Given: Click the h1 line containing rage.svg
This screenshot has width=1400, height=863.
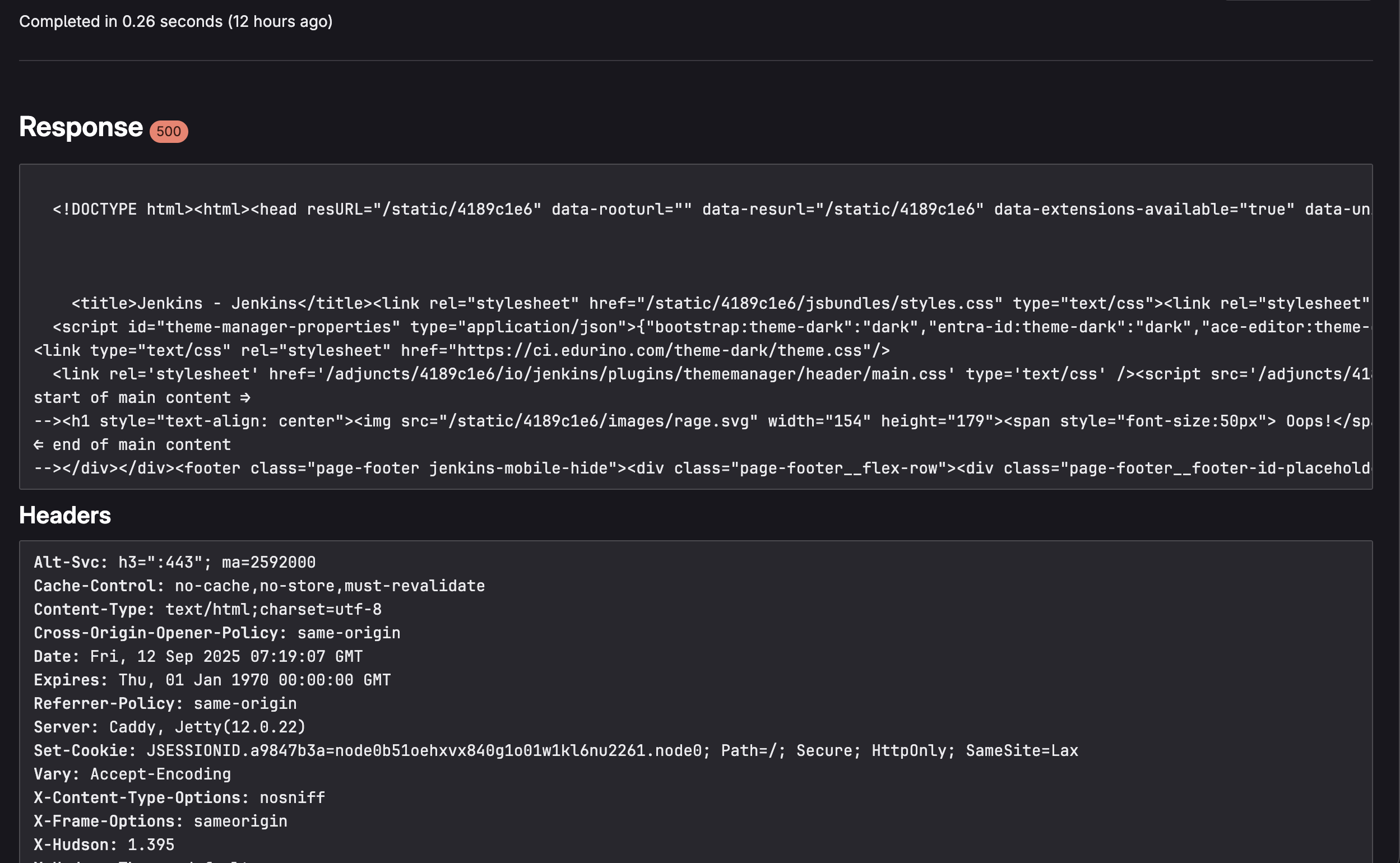Looking at the screenshot, I should [703, 421].
